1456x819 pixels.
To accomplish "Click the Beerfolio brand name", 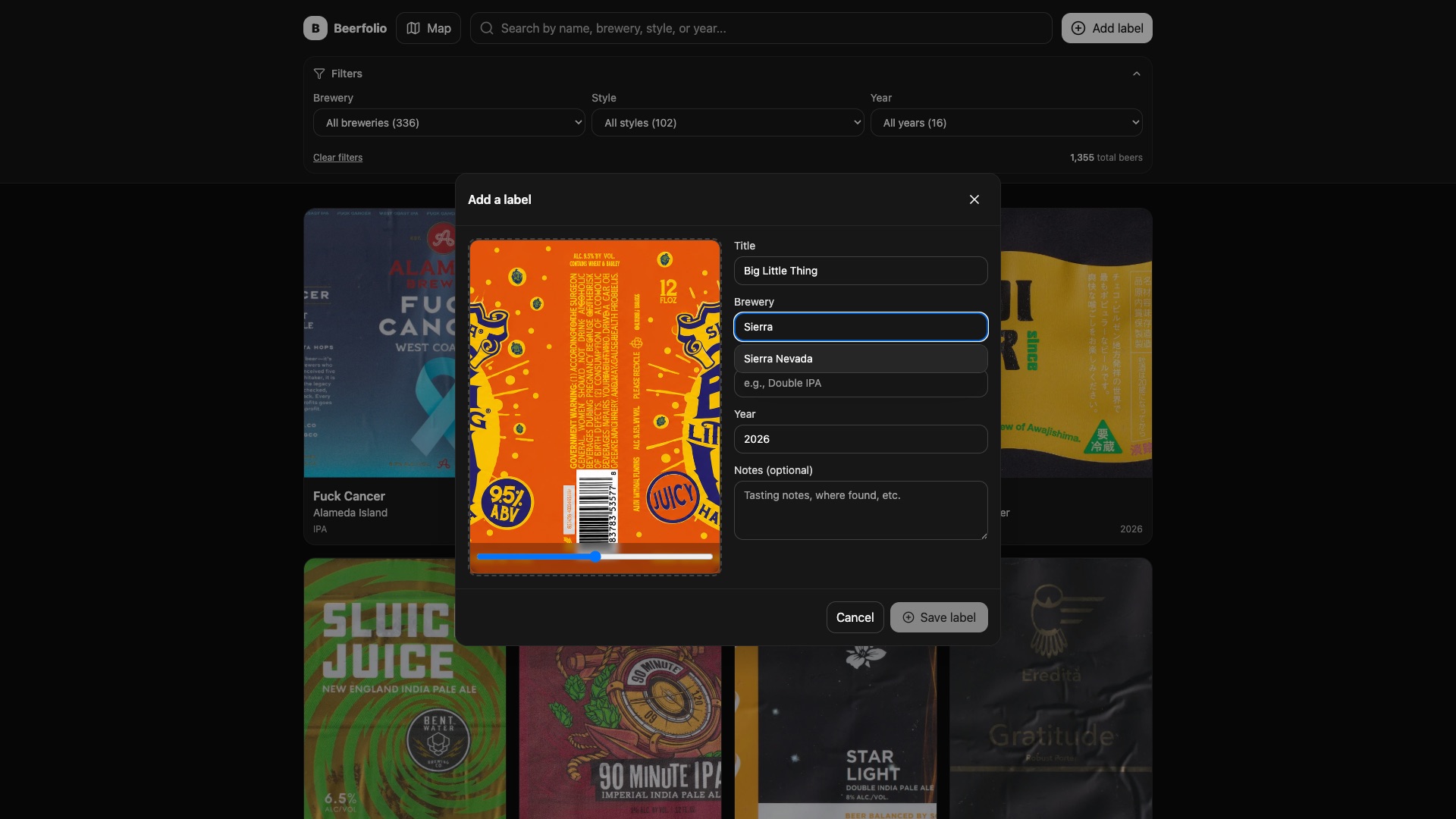I will pyautogui.click(x=360, y=28).
